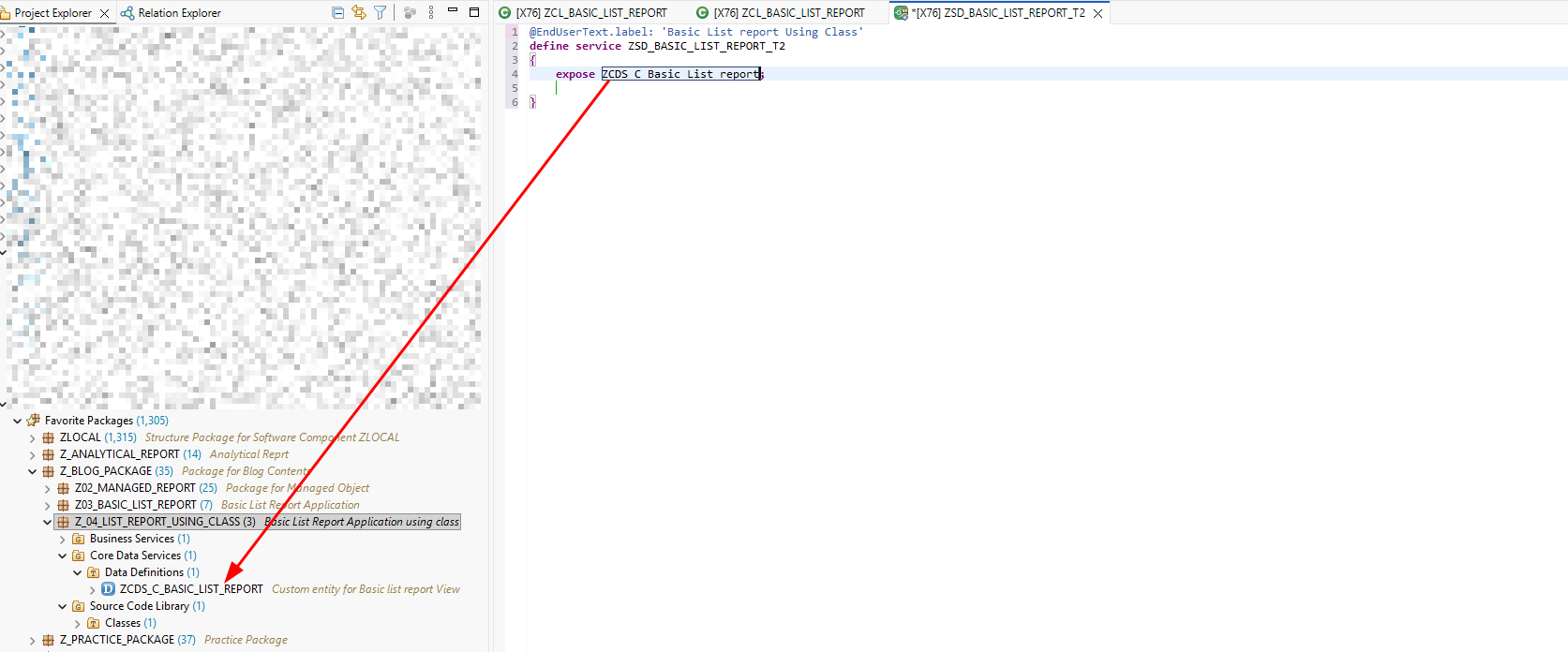Click the closing brace on line 6

(532, 102)
